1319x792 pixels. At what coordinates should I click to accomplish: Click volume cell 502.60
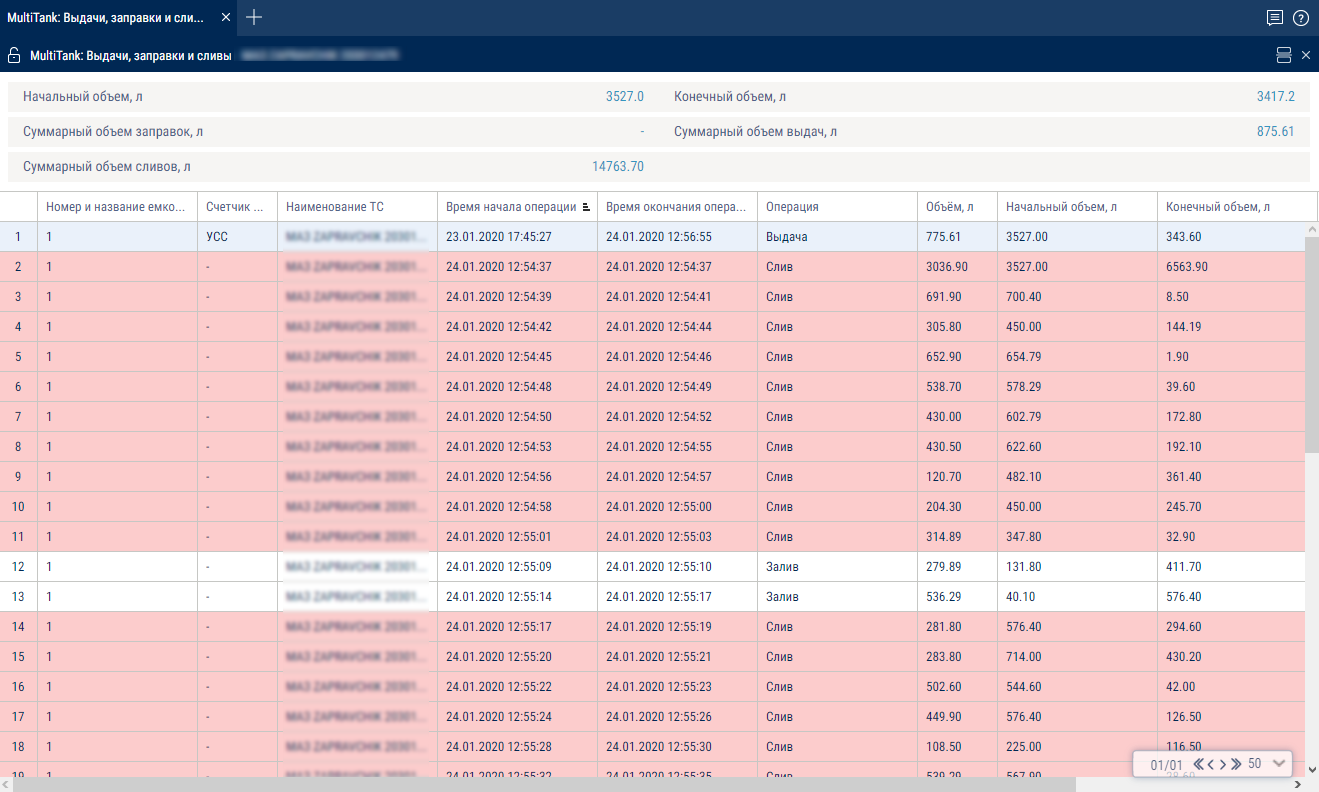957,687
